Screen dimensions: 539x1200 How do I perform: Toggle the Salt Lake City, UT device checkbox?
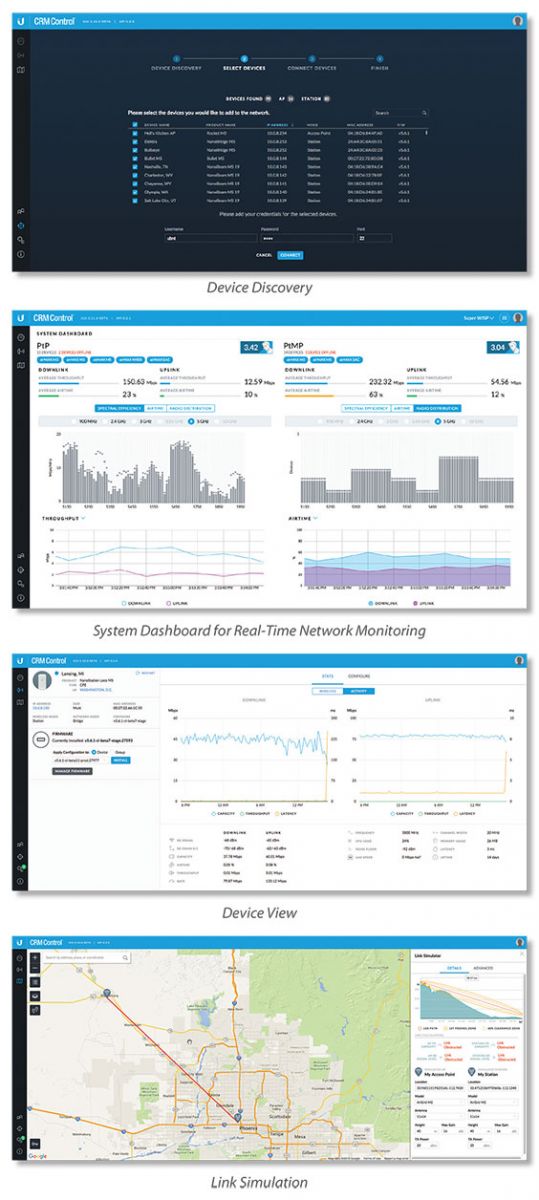(x=134, y=201)
